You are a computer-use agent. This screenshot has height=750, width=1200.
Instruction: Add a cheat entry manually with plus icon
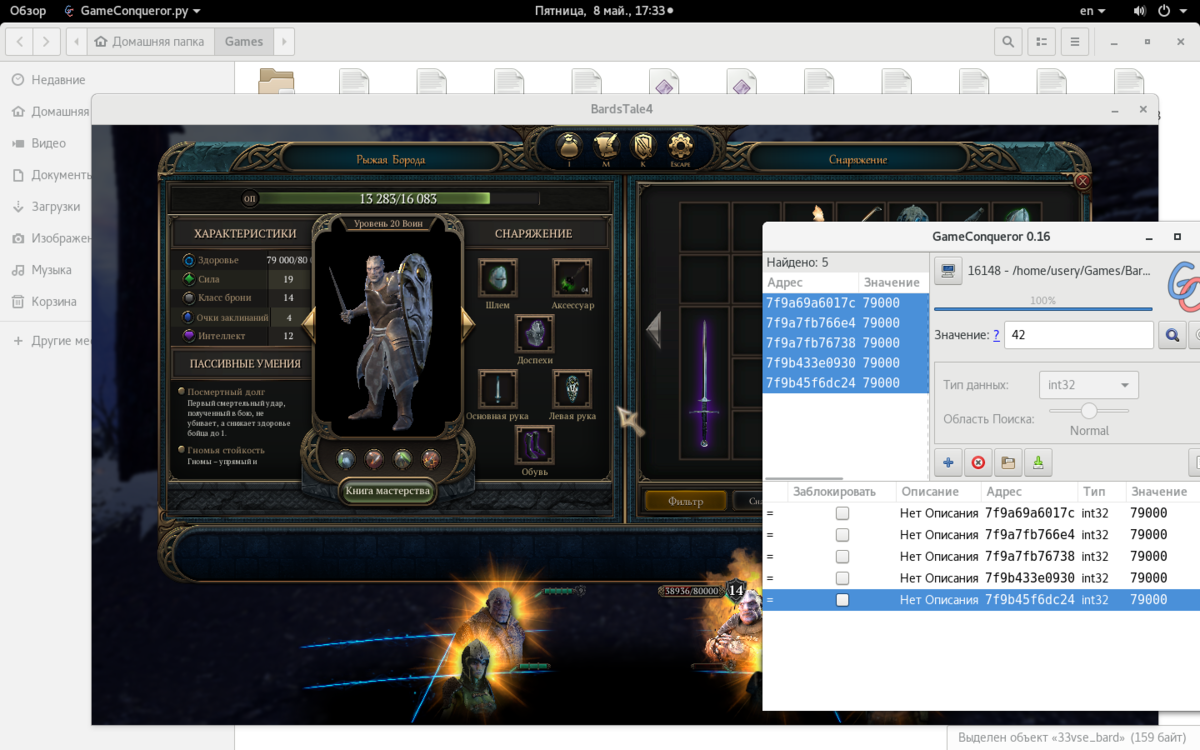pyautogui.click(x=948, y=462)
